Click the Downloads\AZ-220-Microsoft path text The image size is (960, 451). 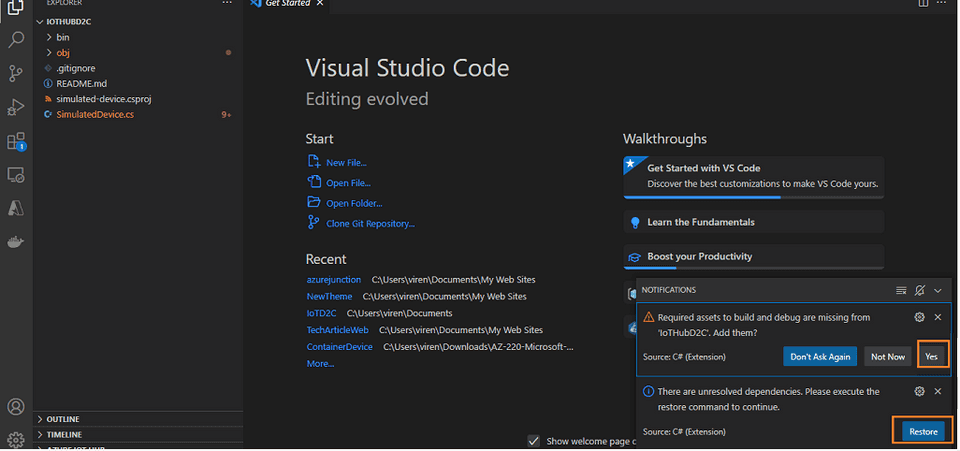point(479,346)
